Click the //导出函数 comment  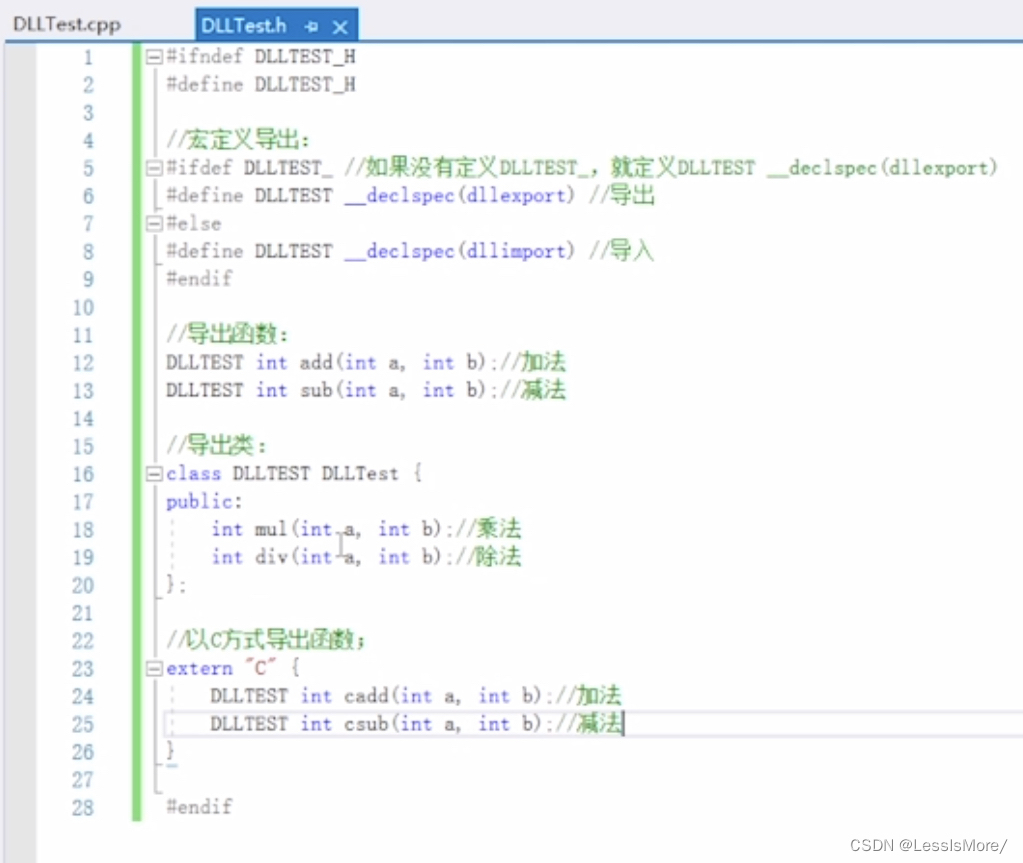click(226, 334)
